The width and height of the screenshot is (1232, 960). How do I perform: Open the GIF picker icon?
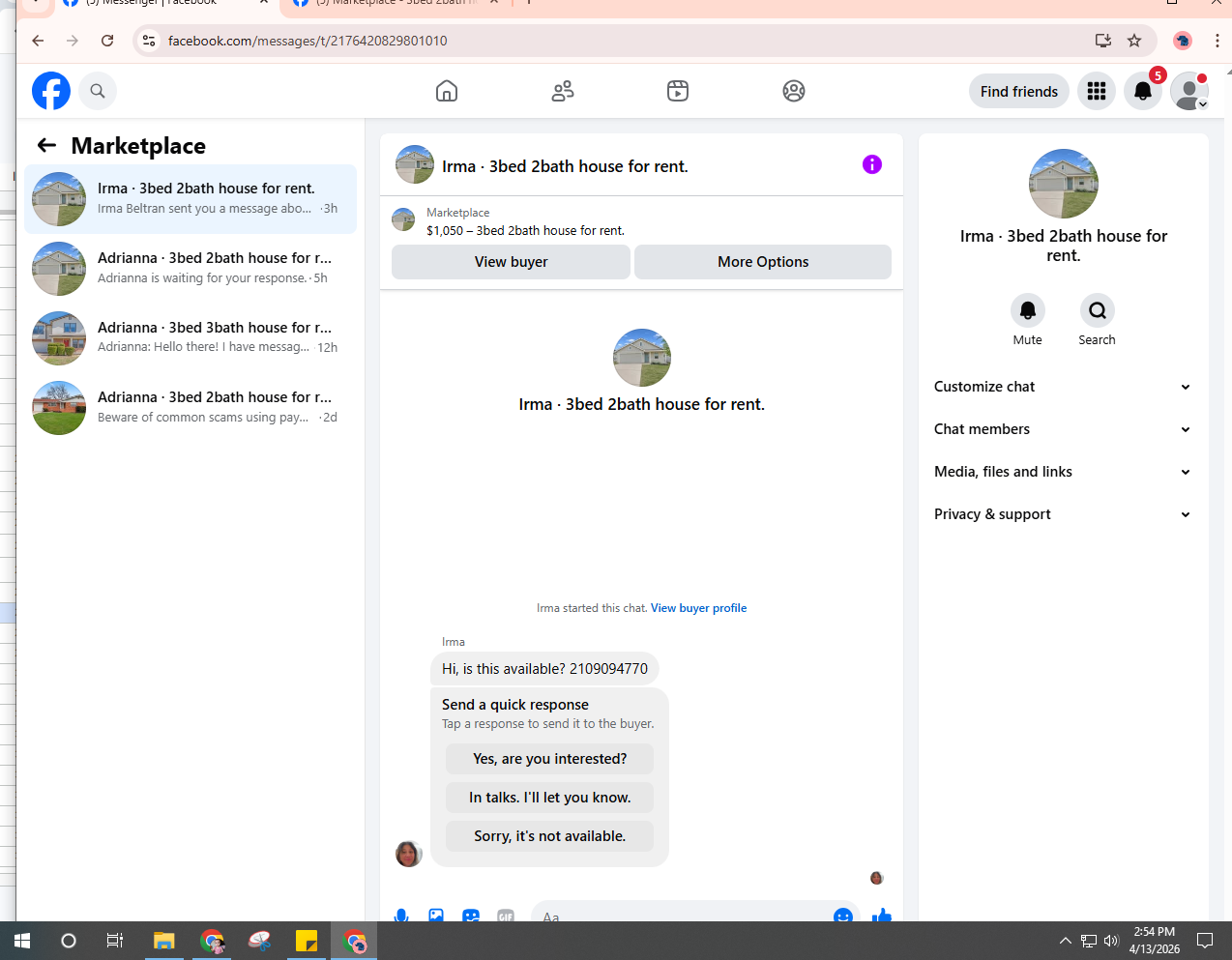[x=506, y=916]
